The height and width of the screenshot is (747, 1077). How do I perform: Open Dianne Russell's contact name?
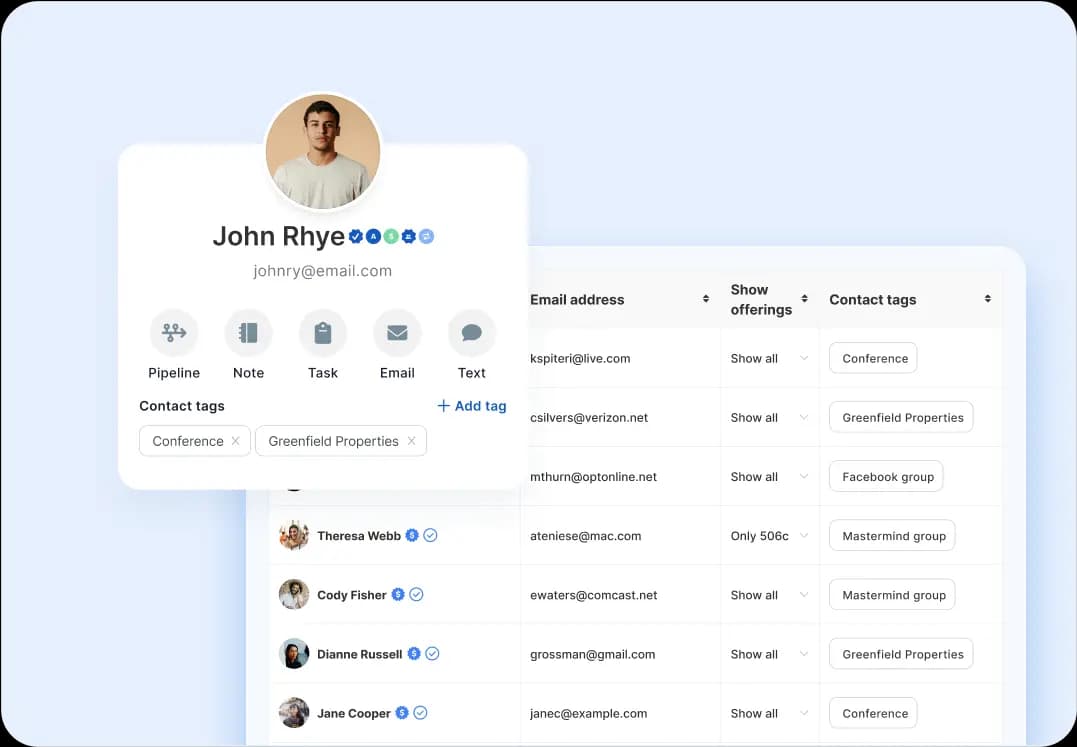pyautogui.click(x=359, y=654)
